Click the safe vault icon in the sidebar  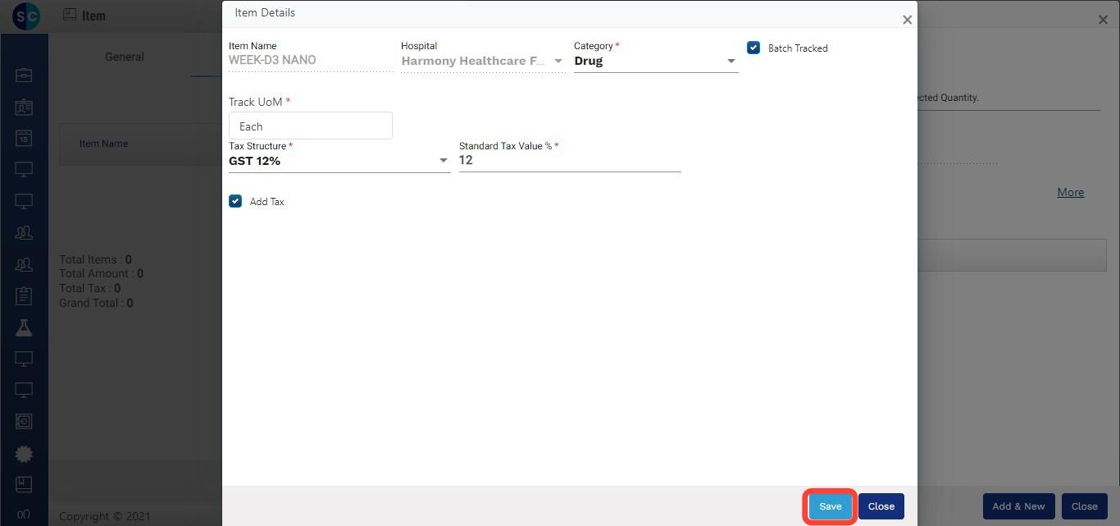[24, 422]
